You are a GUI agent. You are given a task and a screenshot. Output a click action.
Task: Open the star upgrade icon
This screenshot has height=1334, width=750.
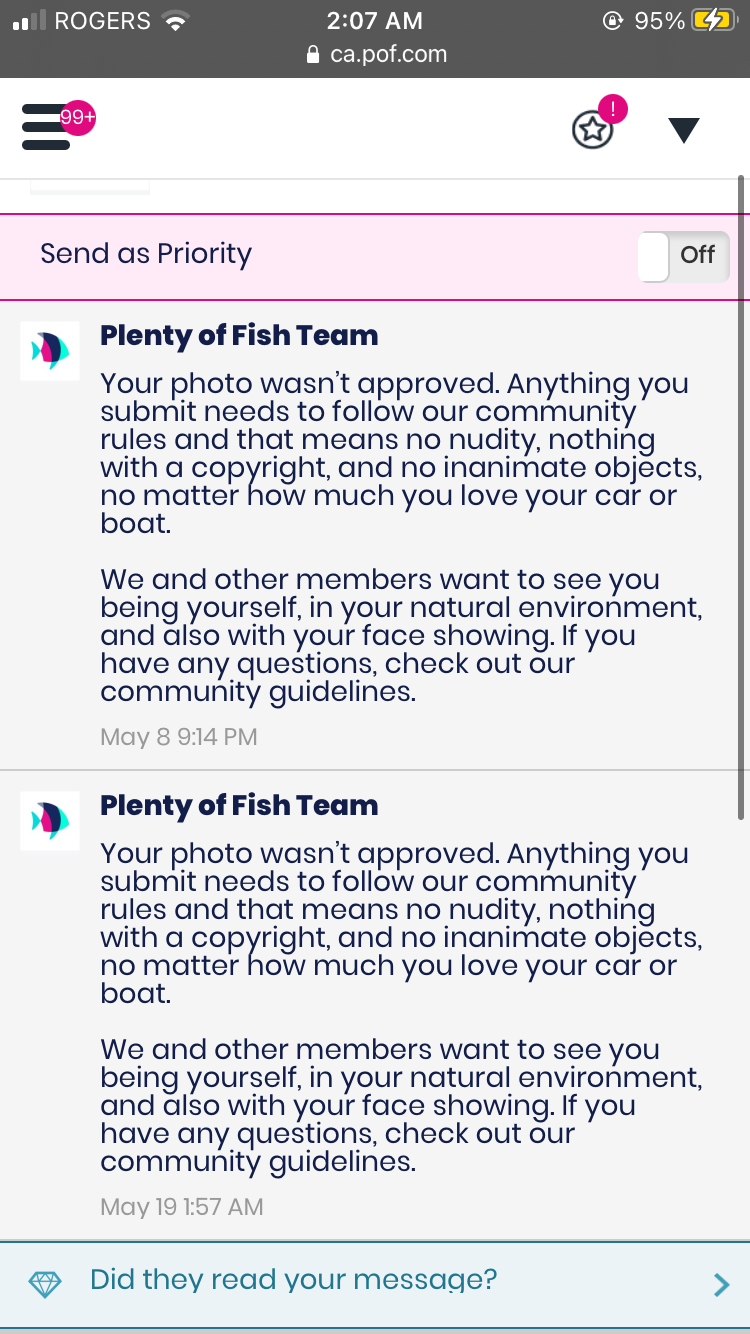pos(592,130)
